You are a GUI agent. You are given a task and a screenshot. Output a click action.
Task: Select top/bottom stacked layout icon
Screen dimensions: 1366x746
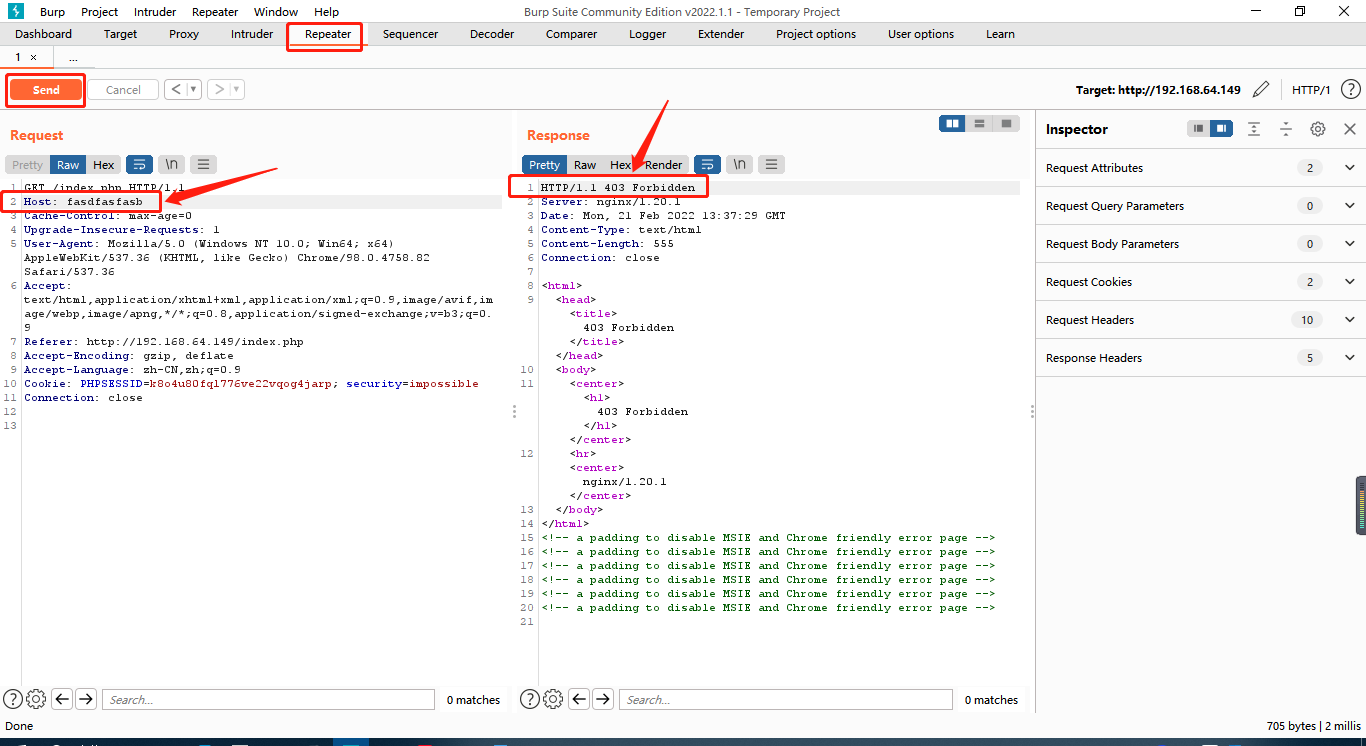[980, 124]
